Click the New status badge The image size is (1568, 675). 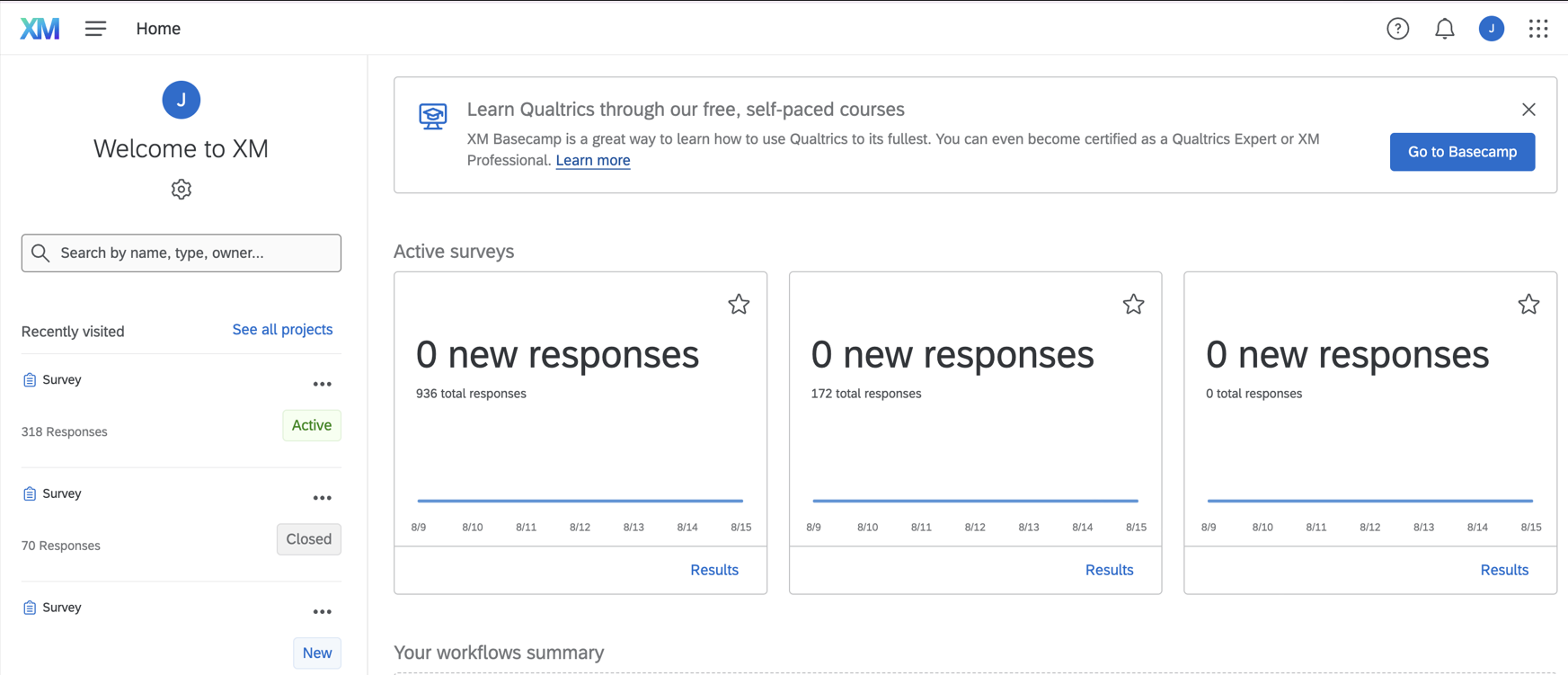(317, 653)
